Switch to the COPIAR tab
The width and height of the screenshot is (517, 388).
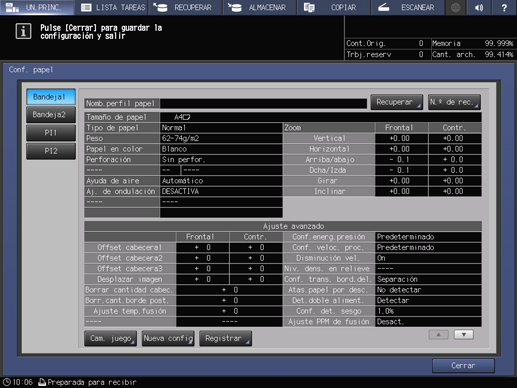point(334,7)
